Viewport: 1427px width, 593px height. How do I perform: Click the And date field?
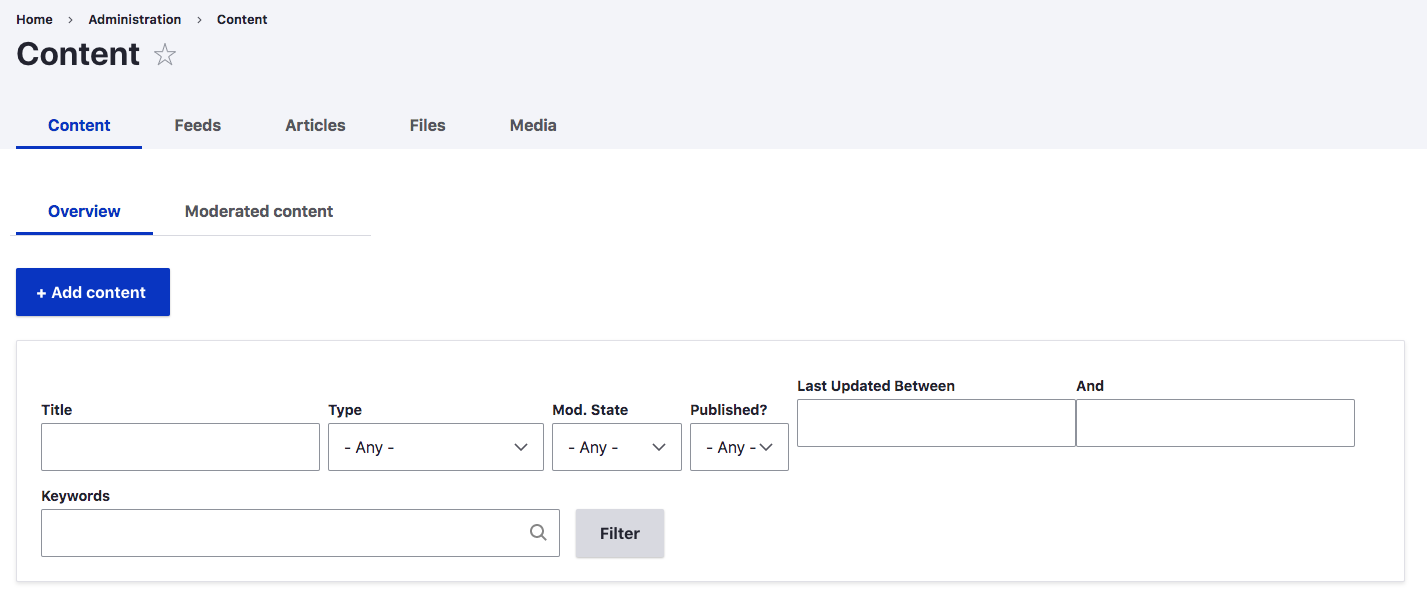(x=1215, y=423)
